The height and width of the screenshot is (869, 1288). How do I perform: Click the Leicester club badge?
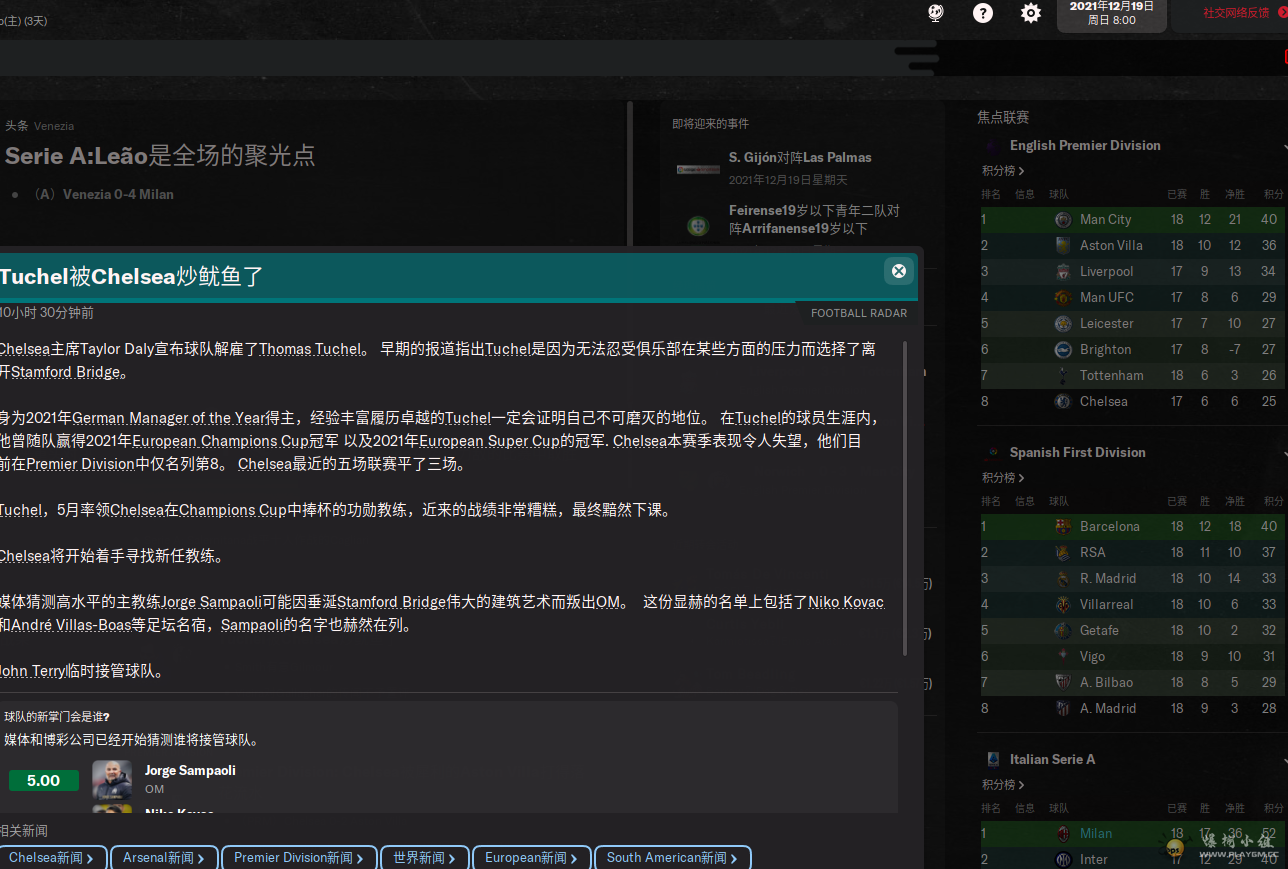tap(1063, 323)
